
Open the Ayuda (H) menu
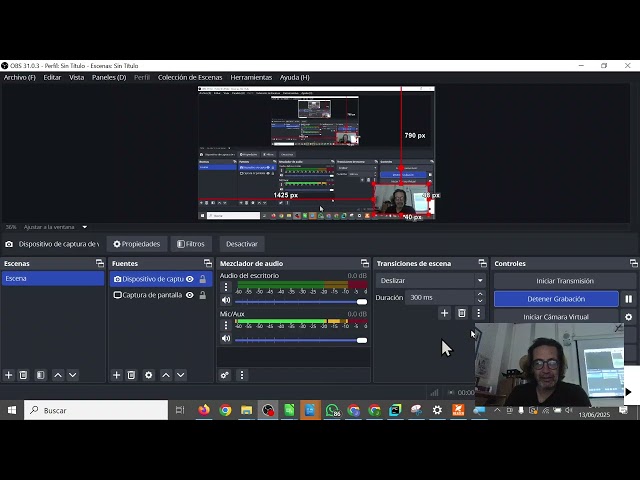(x=295, y=77)
